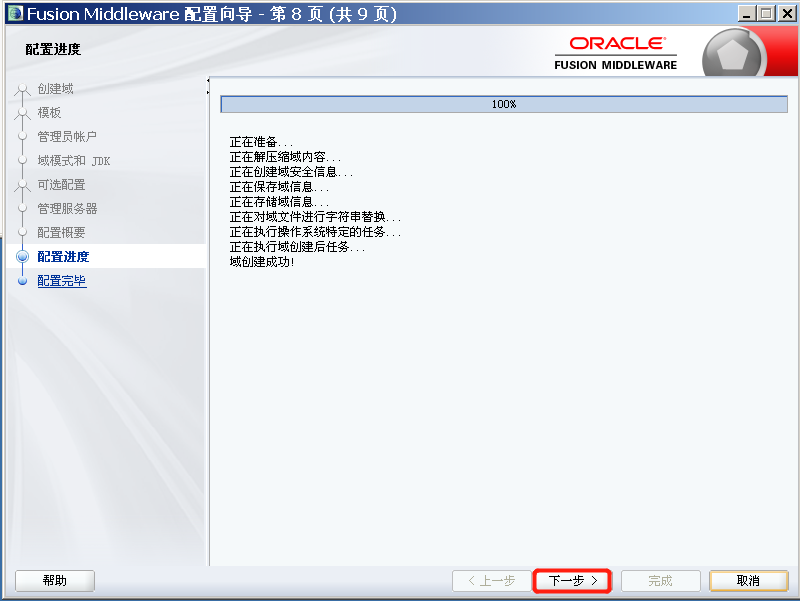Select the 可选配置 step
The image size is (800, 601).
click(61, 185)
